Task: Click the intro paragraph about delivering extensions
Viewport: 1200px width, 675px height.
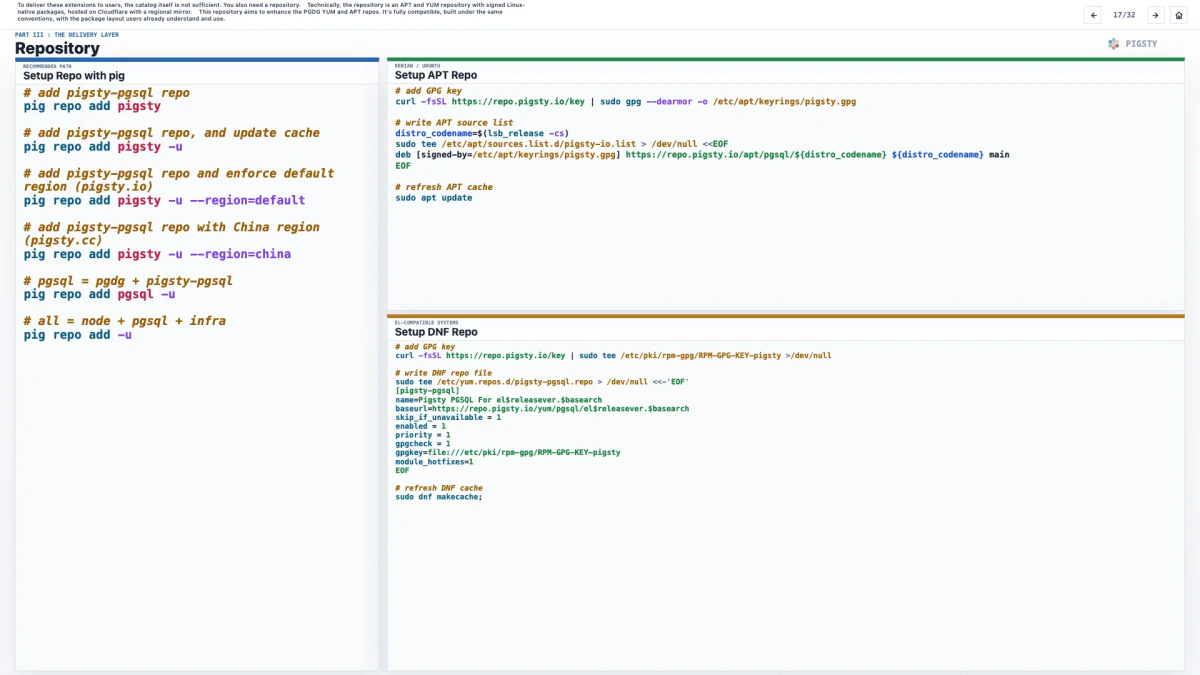Action: 271,11
